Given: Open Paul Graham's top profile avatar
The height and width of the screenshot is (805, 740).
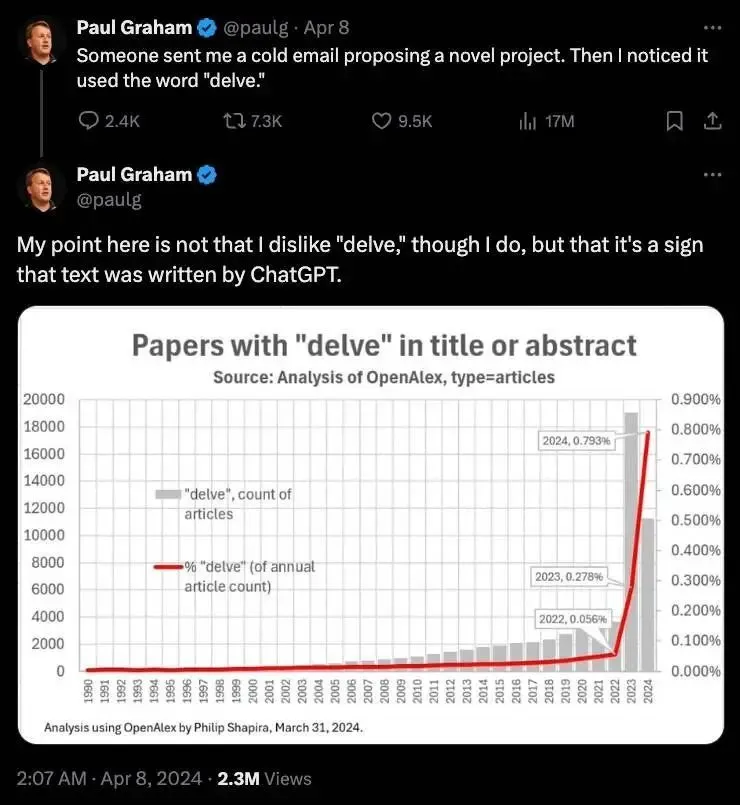Looking at the screenshot, I should [x=42, y=42].
